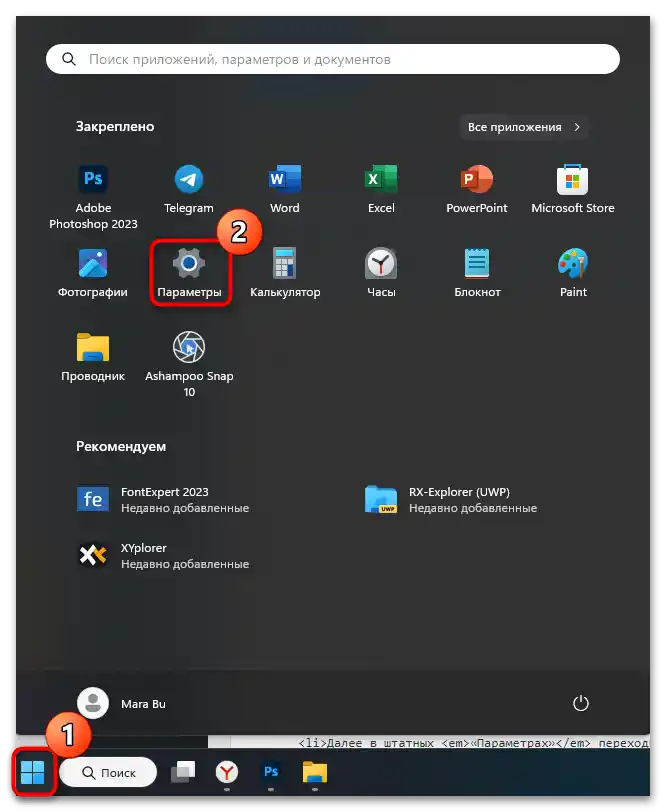This screenshot has width=666, height=812.
Task: Open Adobe Photoshop 2023 pinned app
Action: (x=93, y=197)
